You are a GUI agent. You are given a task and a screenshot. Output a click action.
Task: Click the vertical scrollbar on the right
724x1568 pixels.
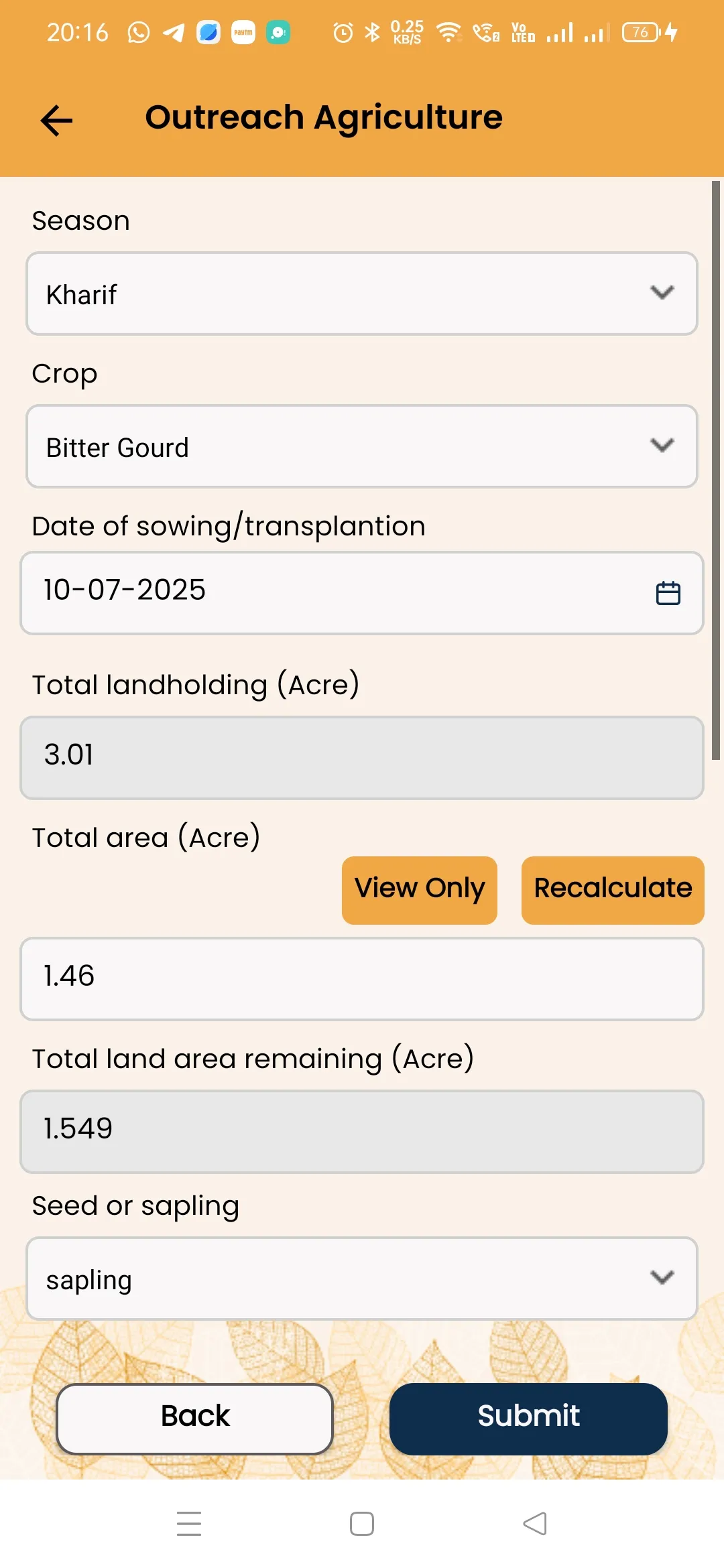716,469
